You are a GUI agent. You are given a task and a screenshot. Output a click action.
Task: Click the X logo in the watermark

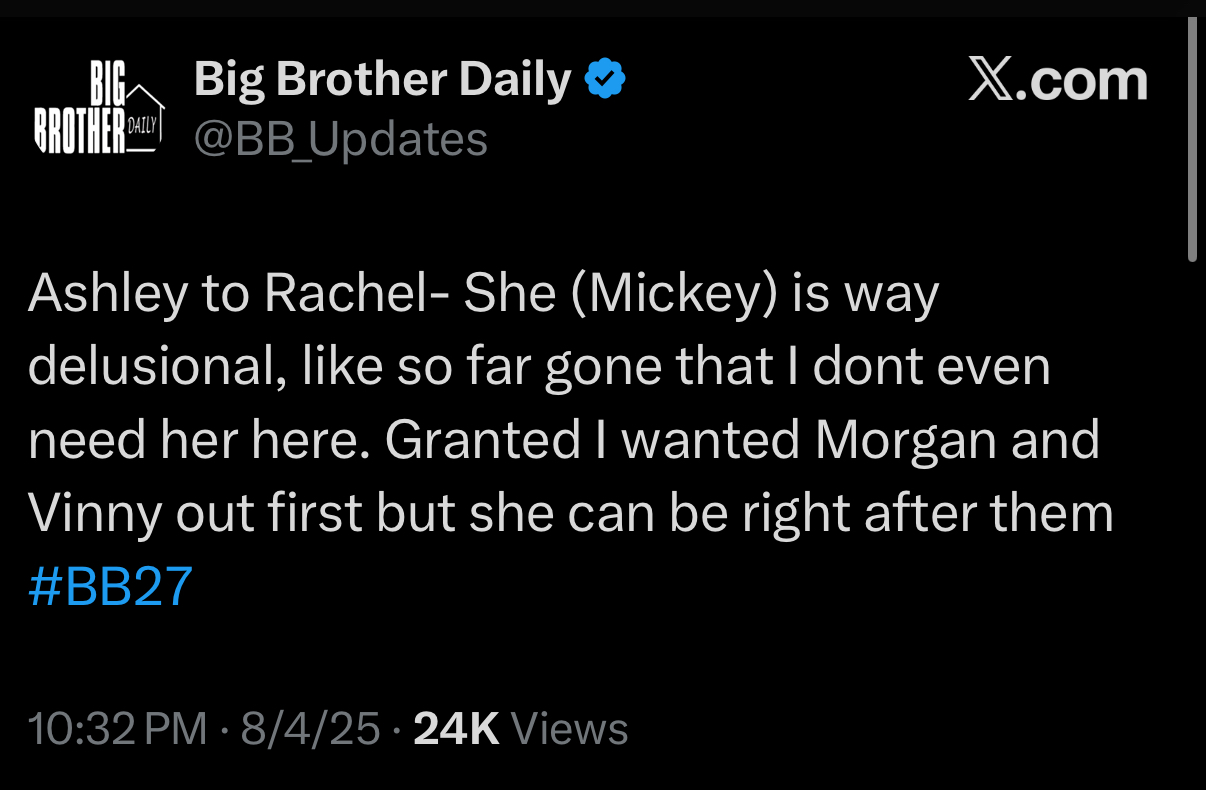pos(993,80)
